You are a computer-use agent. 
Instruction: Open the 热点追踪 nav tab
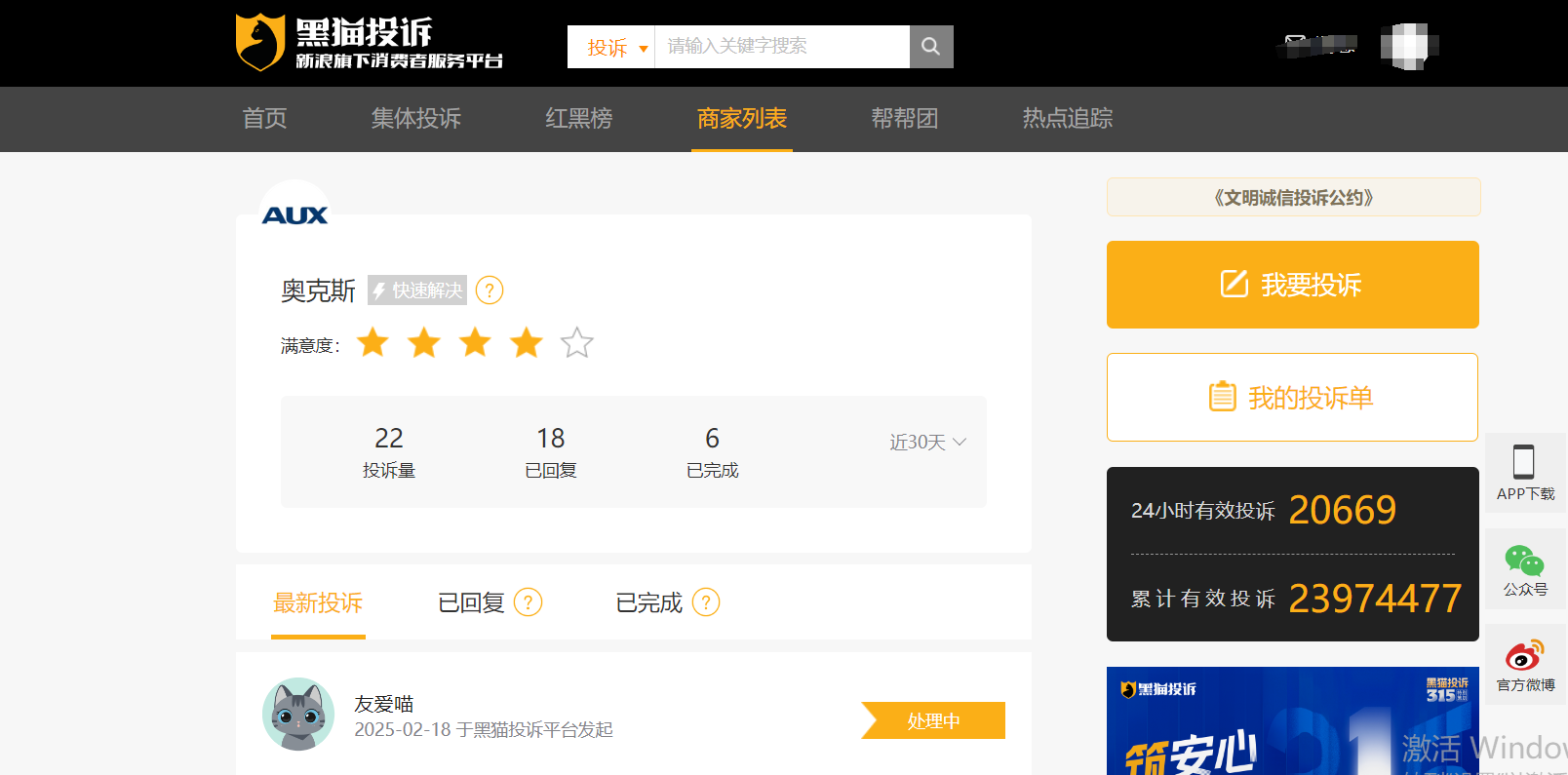click(x=1068, y=119)
